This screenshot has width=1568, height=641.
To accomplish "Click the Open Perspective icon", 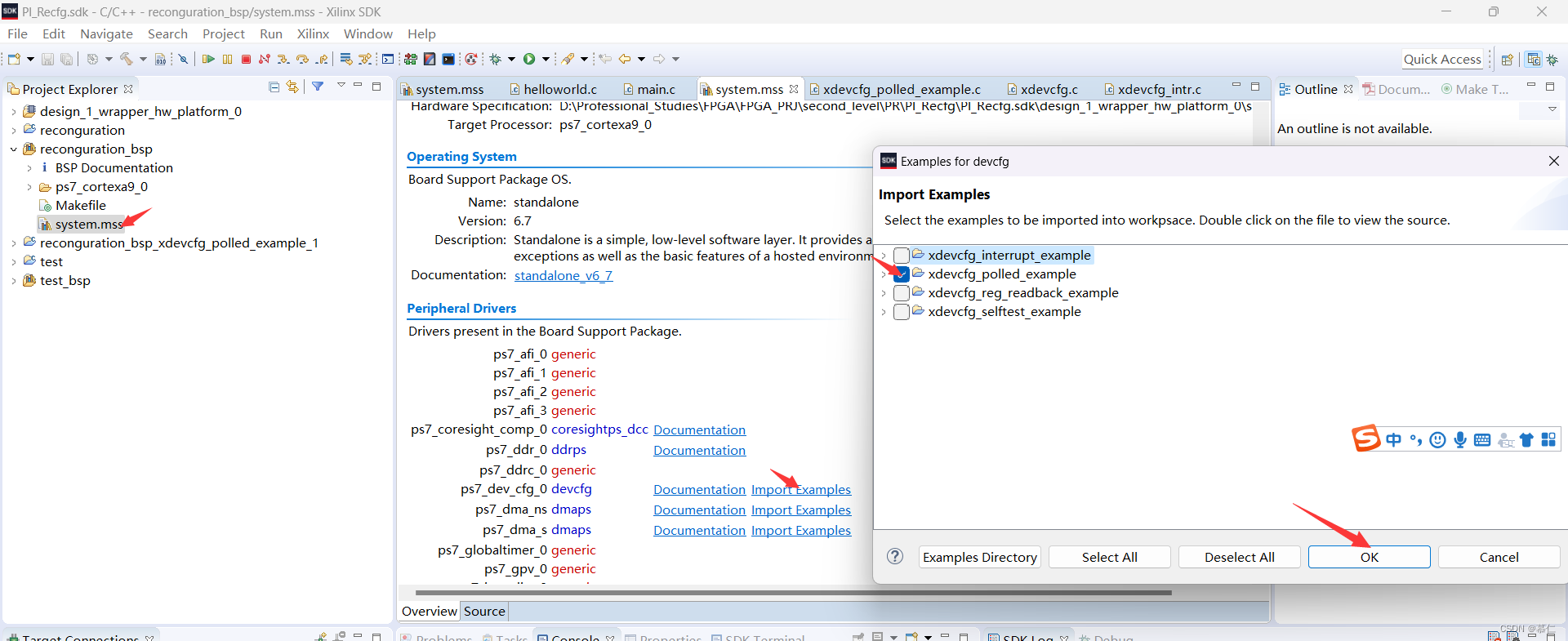I will pos(1507,59).
